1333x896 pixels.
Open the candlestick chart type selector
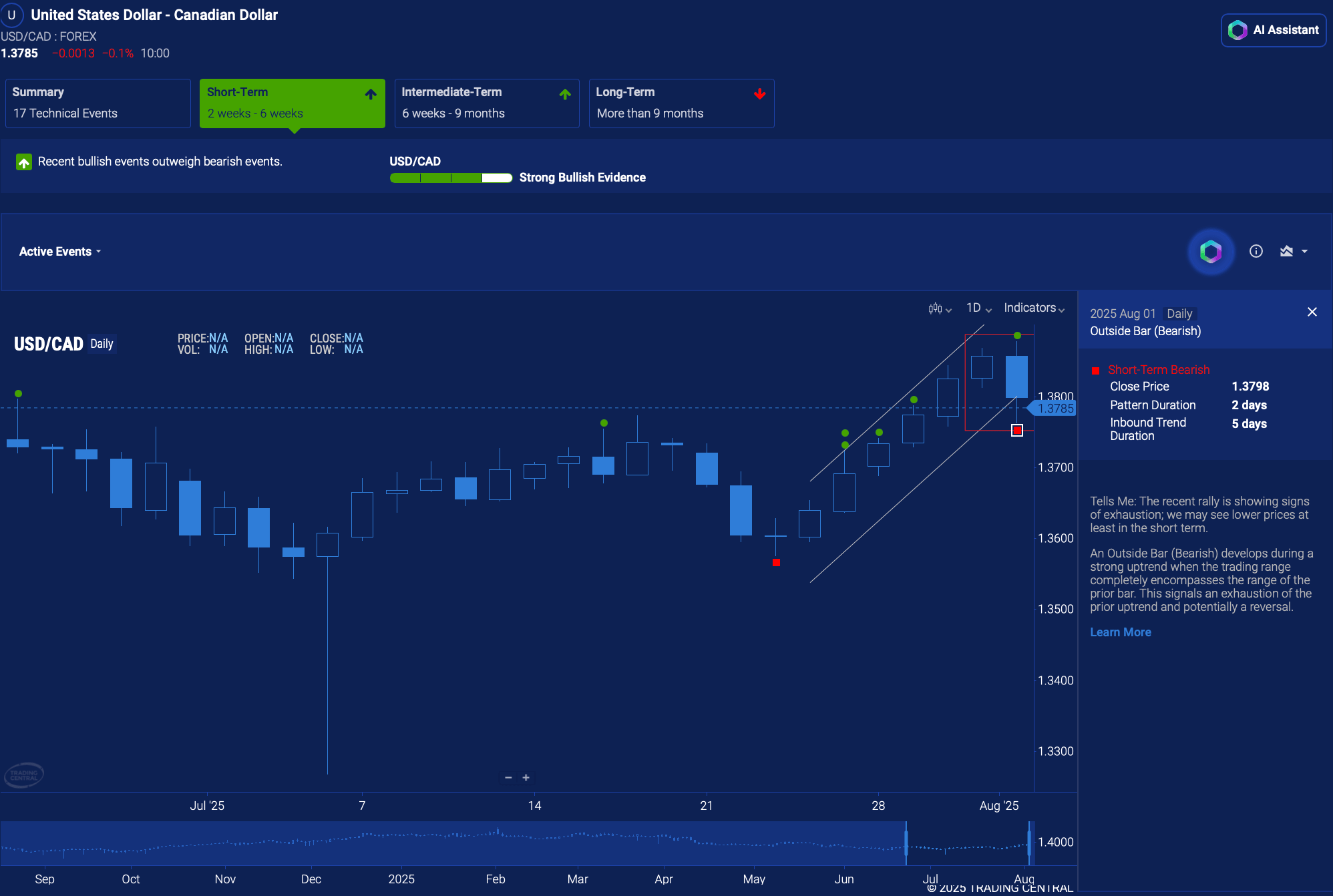coord(940,308)
